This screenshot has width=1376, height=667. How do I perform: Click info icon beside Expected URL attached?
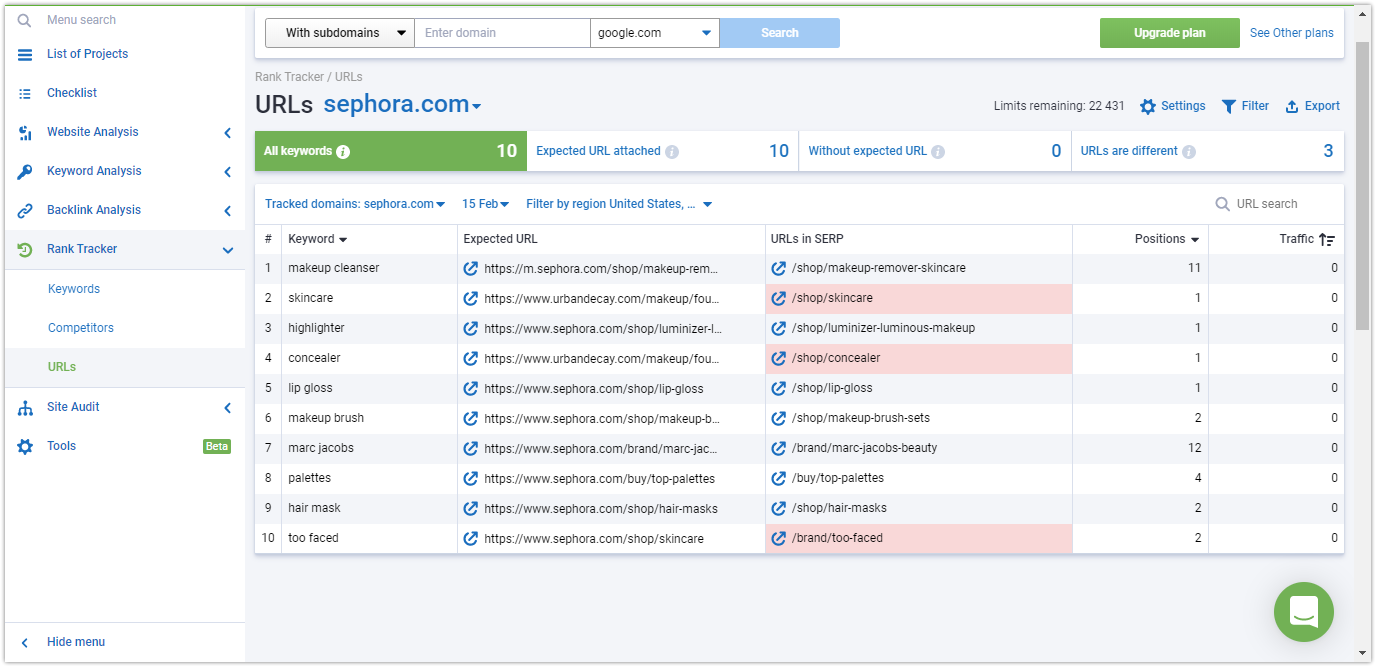click(x=672, y=152)
